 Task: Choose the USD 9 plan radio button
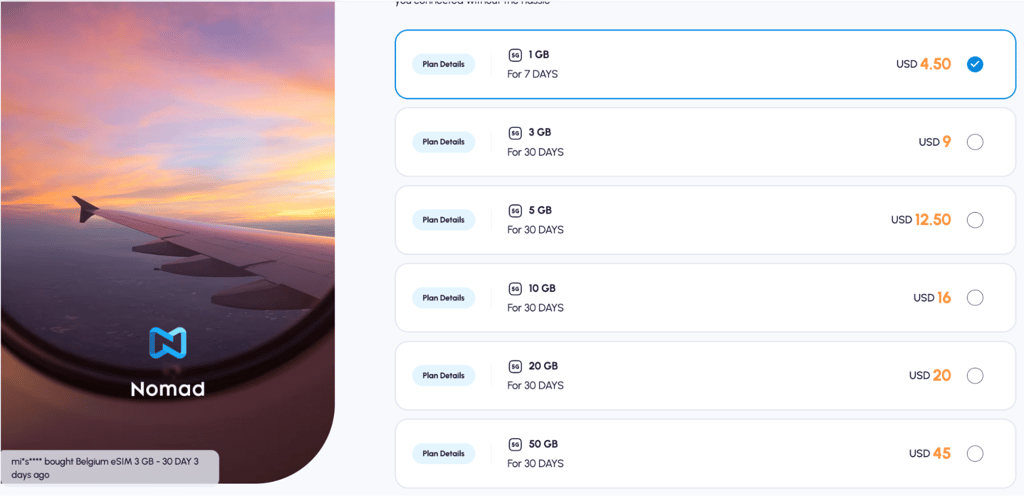click(974, 142)
